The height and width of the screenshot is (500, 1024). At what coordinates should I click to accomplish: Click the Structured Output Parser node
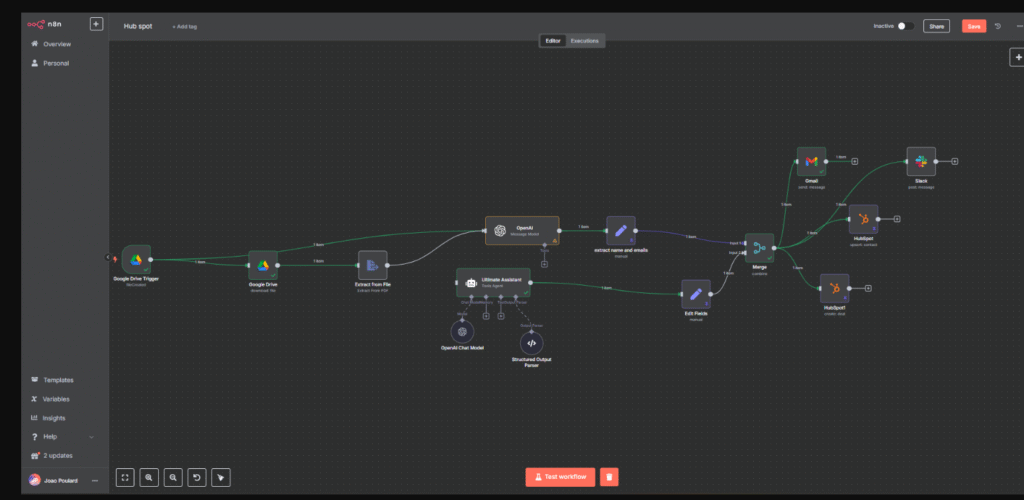(x=531, y=343)
